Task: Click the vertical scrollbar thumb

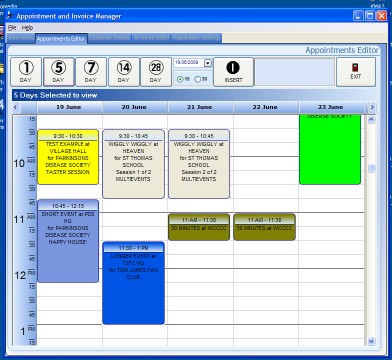Action: [x=371, y=169]
